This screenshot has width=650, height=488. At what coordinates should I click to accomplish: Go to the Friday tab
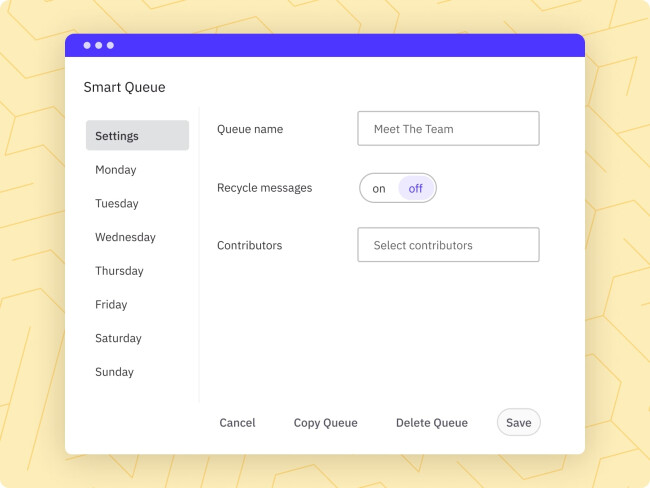pyautogui.click(x=111, y=305)
